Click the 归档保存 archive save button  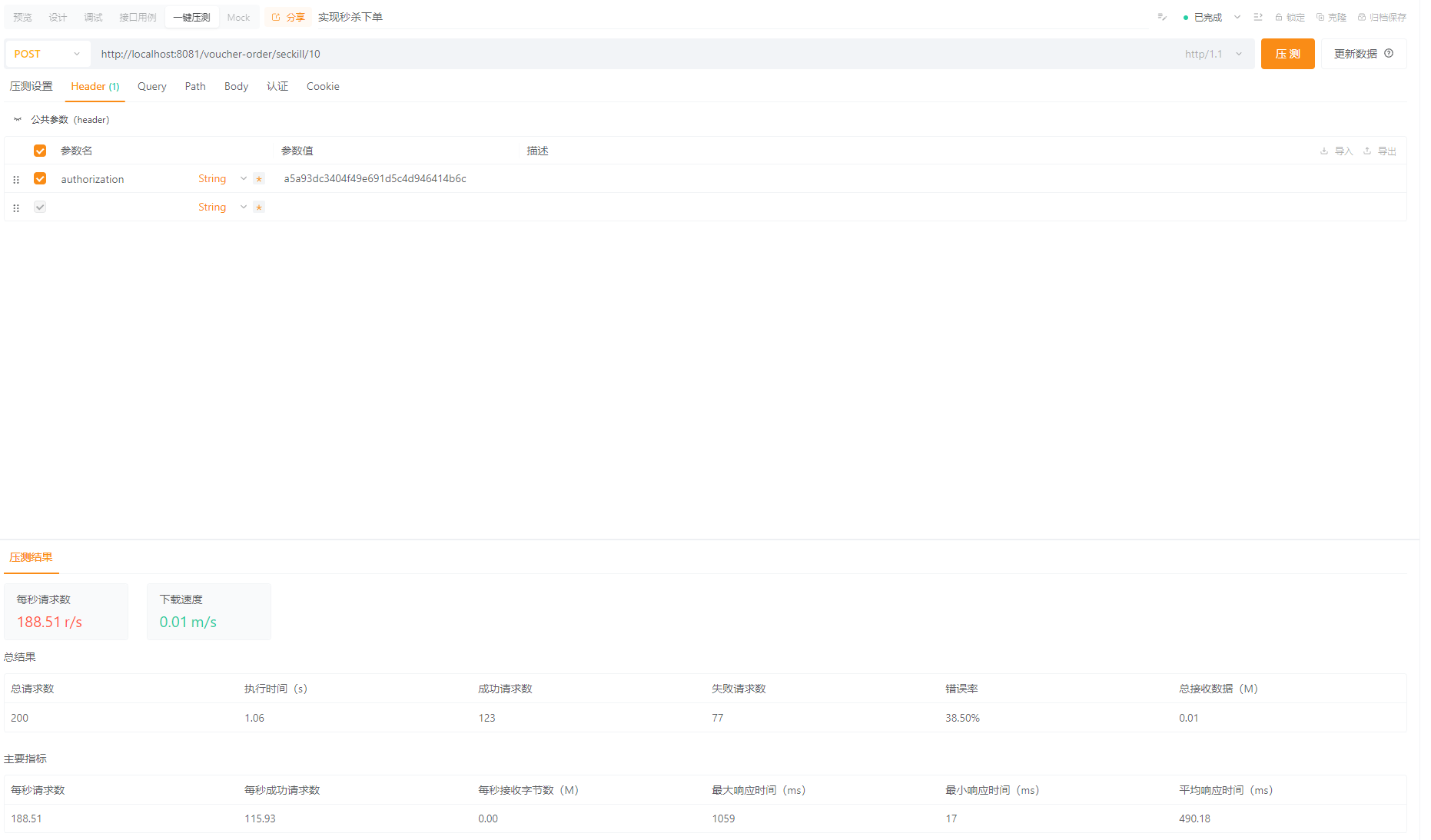click(x=1381, y=17)
